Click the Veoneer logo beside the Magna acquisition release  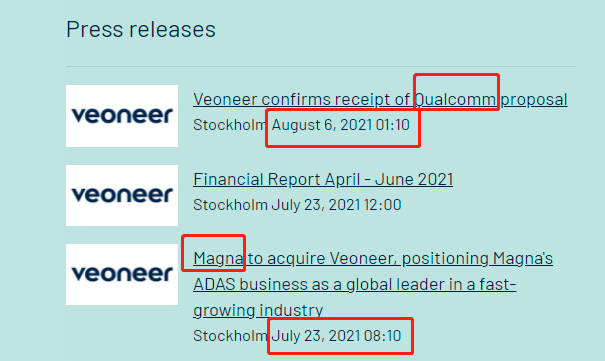(x=122, y=274)
